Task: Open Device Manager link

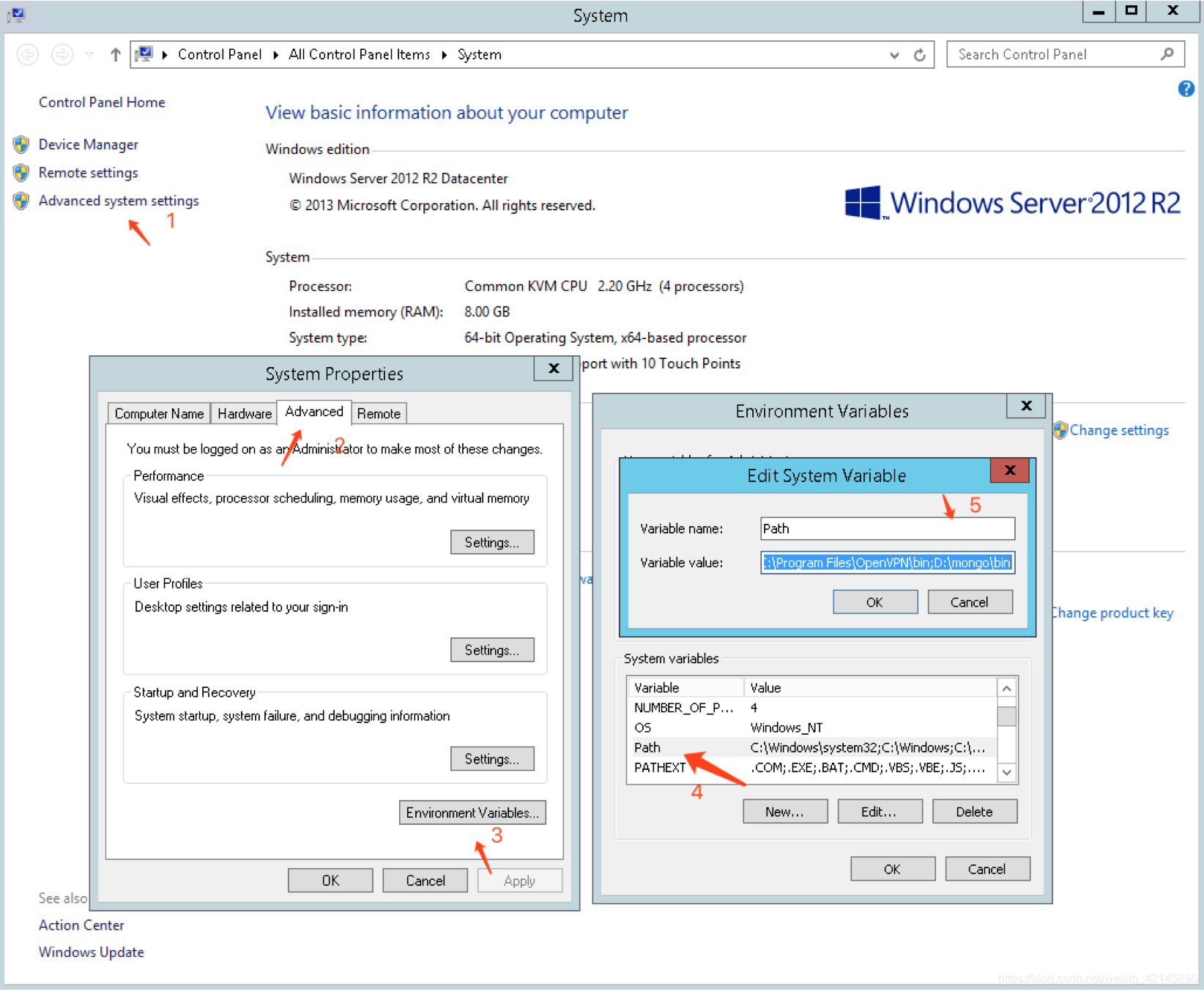Action: click(89, 144)
